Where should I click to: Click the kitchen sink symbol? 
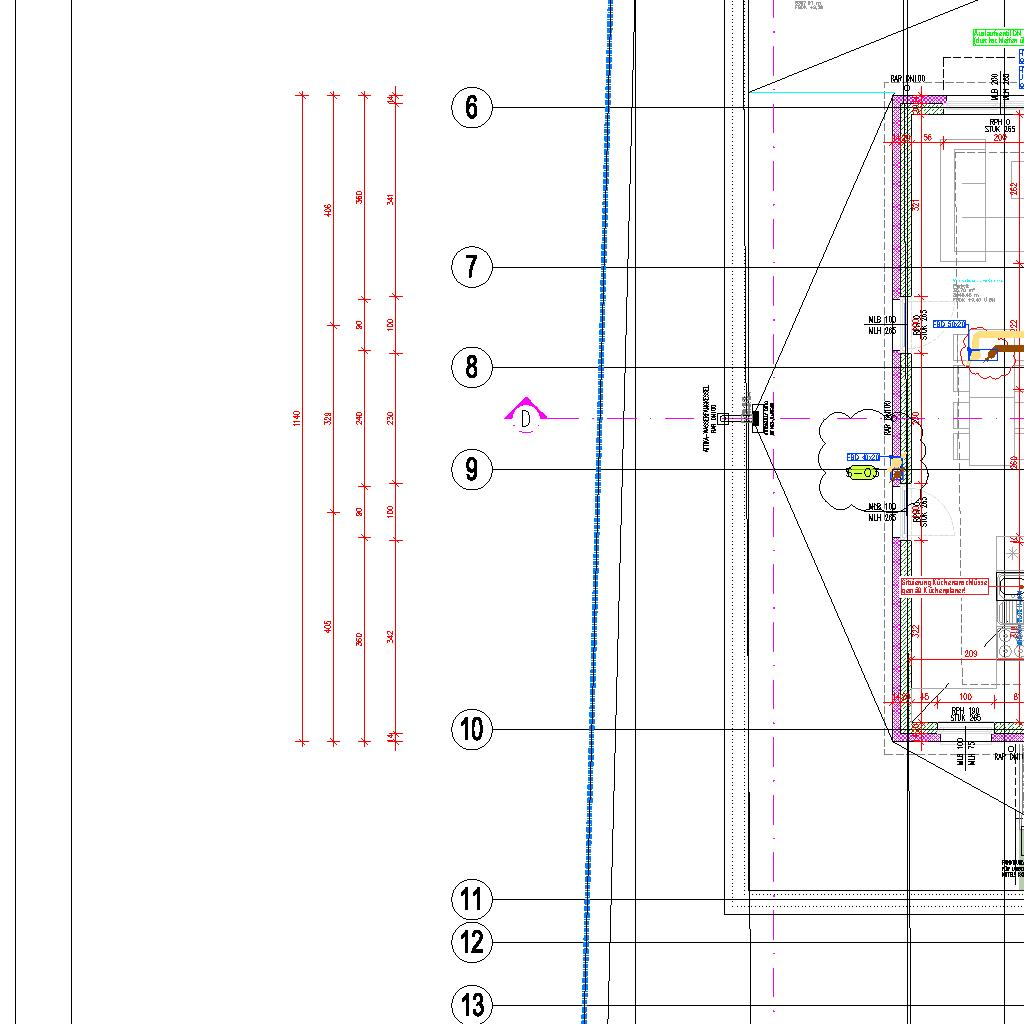(1010, 585)
